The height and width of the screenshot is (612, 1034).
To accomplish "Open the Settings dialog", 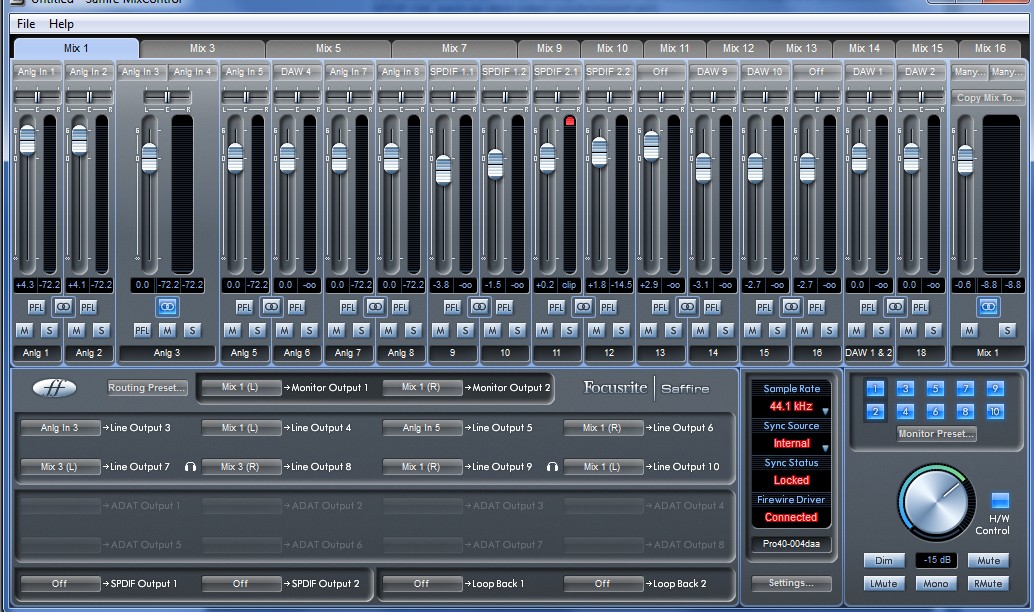I will point(791,583).
